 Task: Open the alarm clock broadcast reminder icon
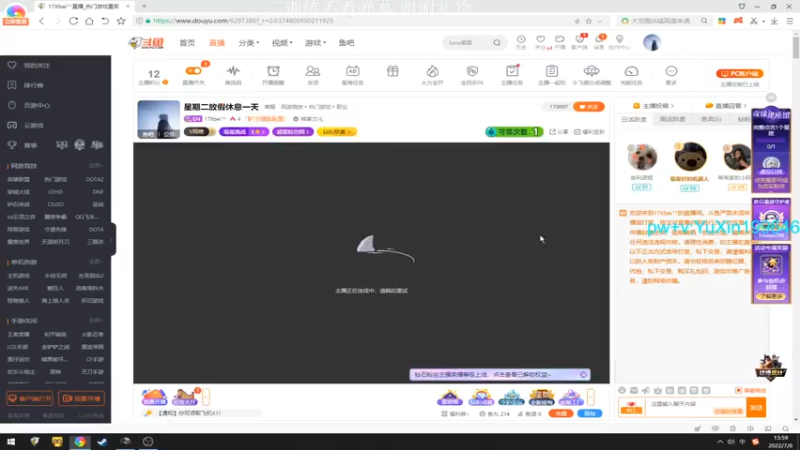click(x=273, y=71)
